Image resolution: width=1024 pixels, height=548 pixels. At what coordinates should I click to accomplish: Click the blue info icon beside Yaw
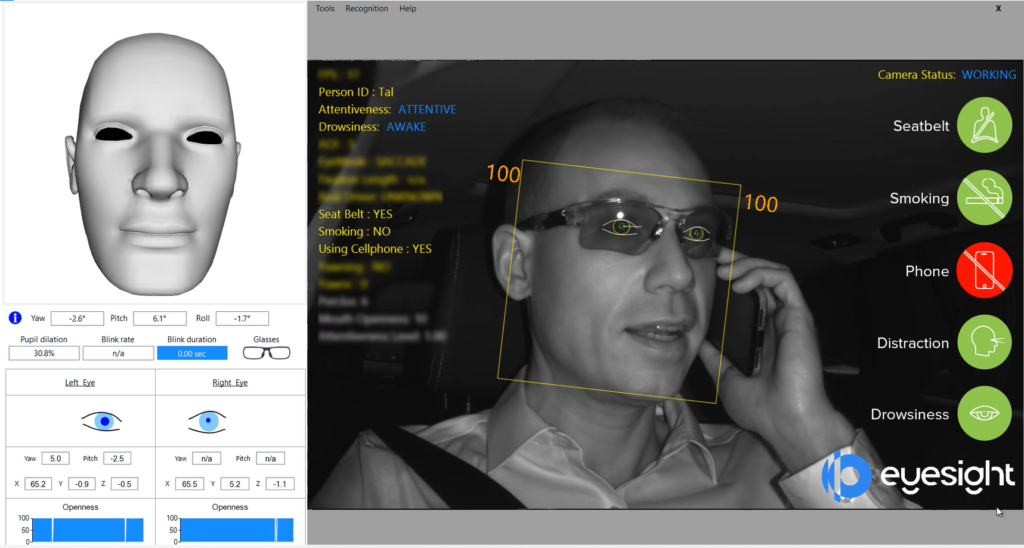click(16, 318)
